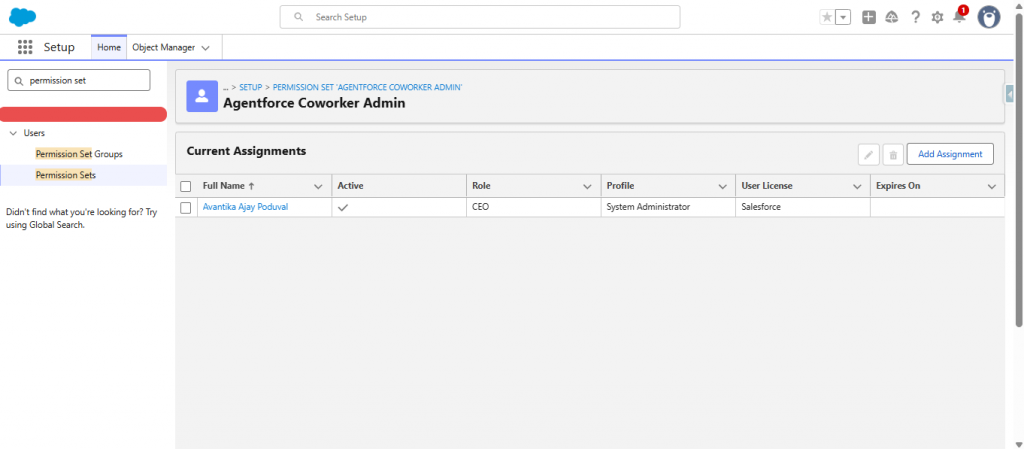Screen dimensions: 1024x449
Task: Open Avantika Ajay Poduval user link
Action: pos(245,207)
